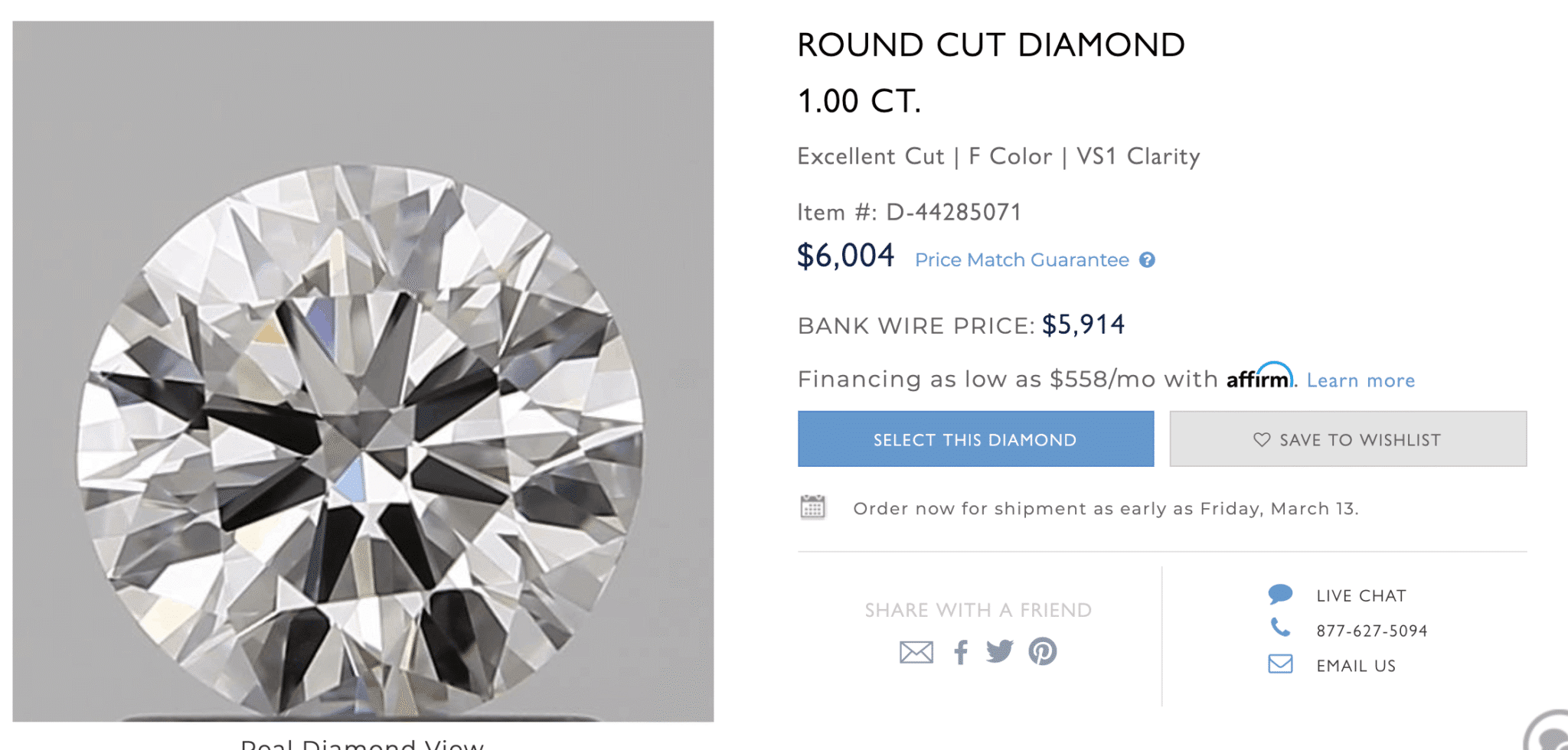Open the Price Match Guarantee details

click(1021, 260)
